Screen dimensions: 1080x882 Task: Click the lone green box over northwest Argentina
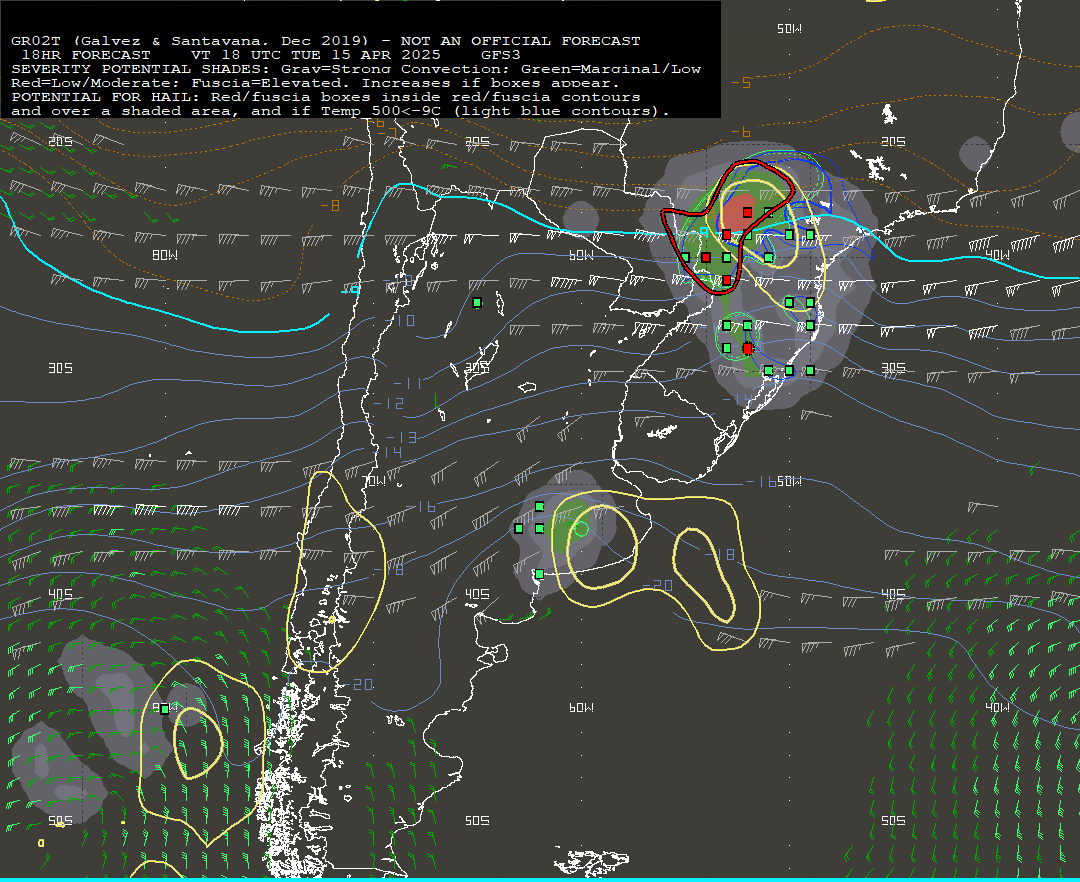click(x=477, y=303)
